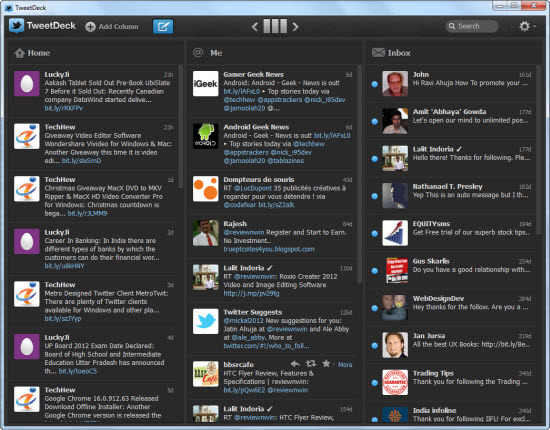
Task: Click the @techhew mention in Gamer Geek News
Action: click(239, 100)
